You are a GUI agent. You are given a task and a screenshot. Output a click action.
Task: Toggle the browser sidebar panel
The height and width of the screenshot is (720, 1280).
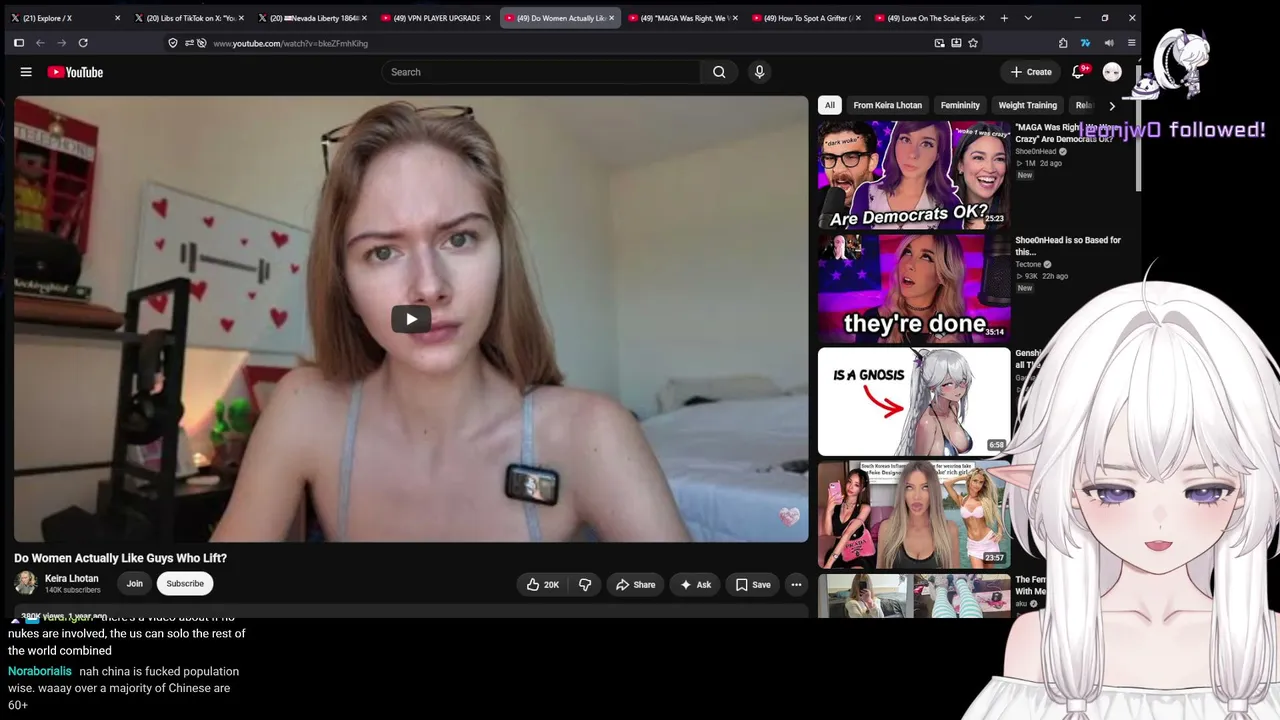[19, 43]
